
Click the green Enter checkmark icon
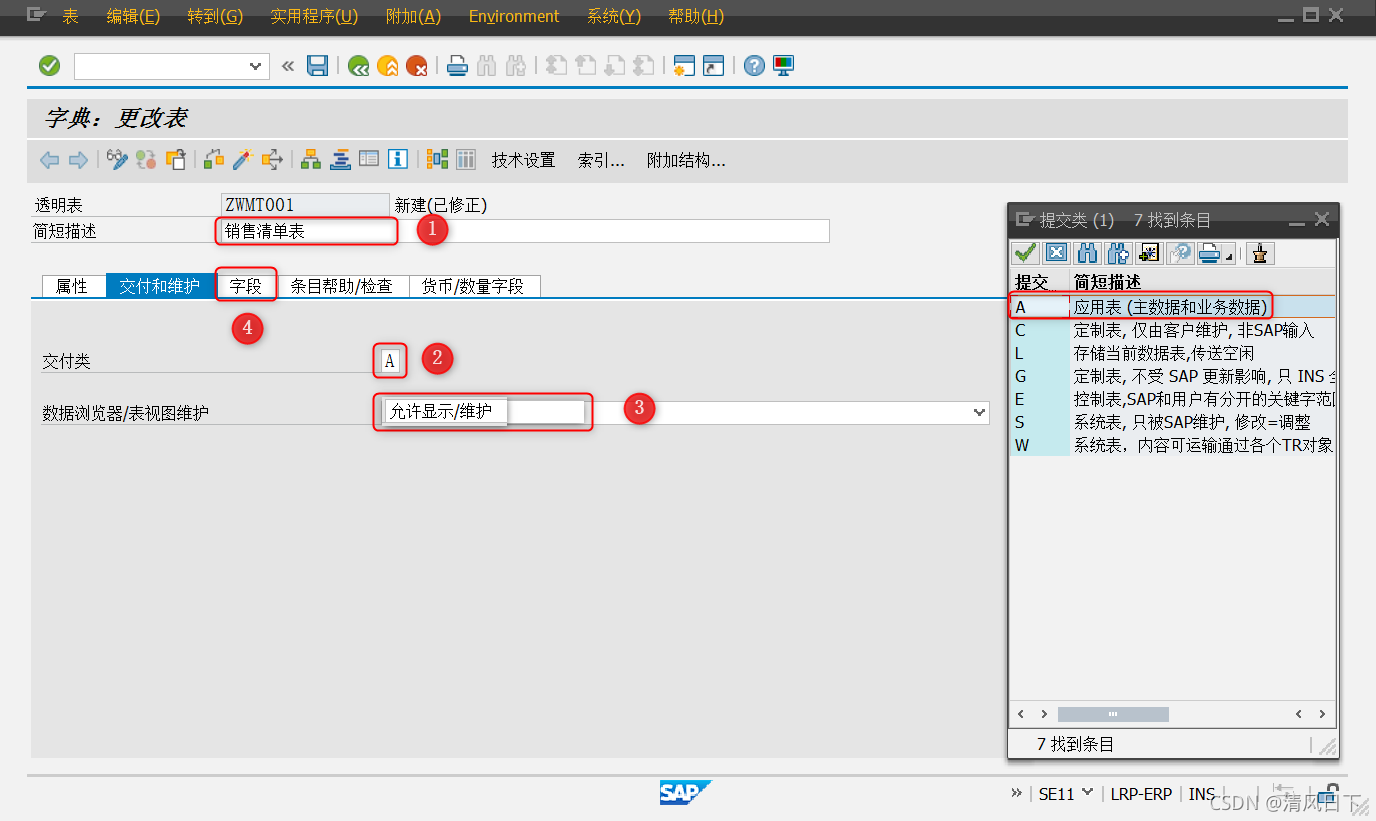tap(49, 66)
